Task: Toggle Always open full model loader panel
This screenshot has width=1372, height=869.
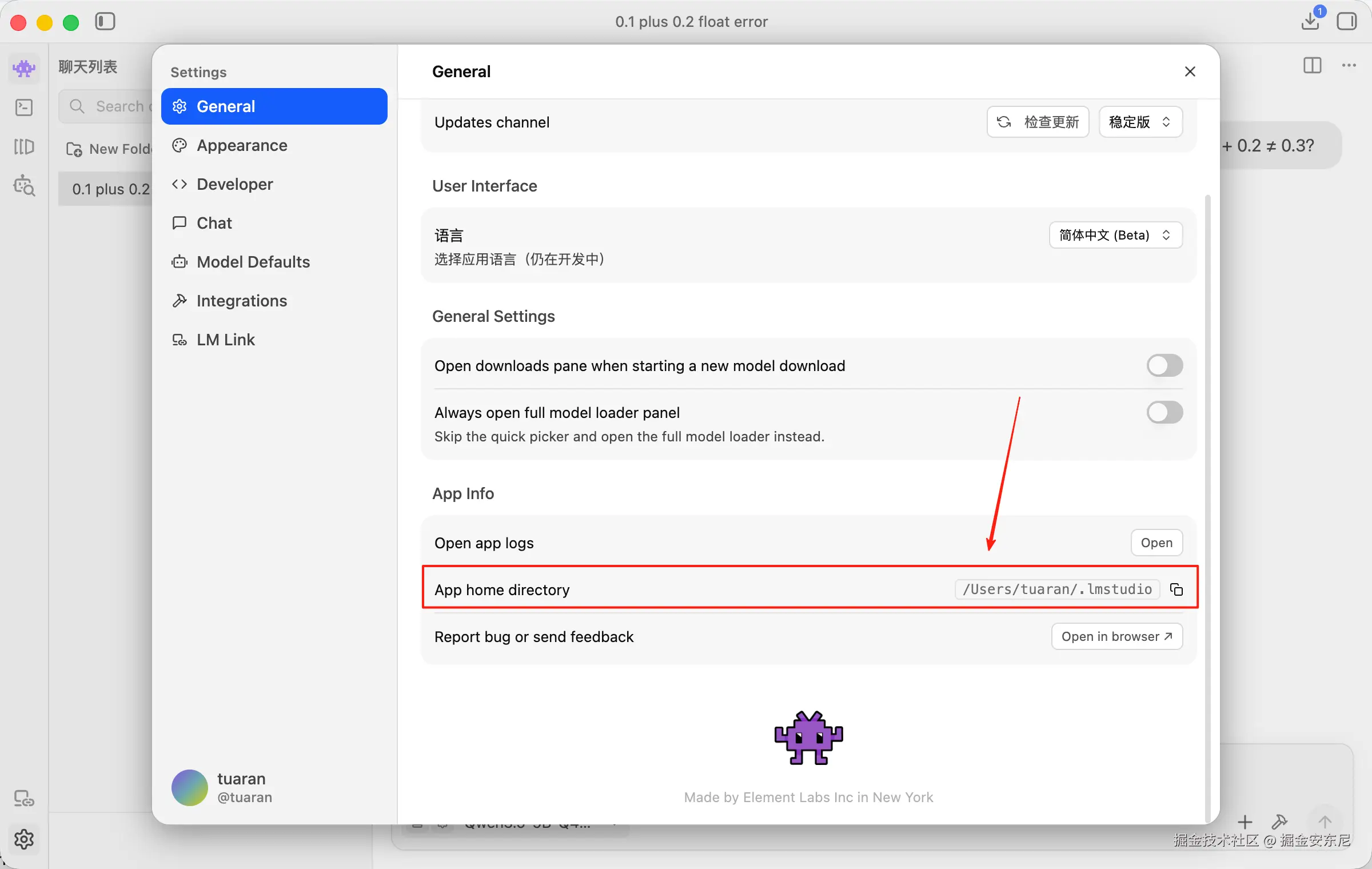Action: point(1164,412)
